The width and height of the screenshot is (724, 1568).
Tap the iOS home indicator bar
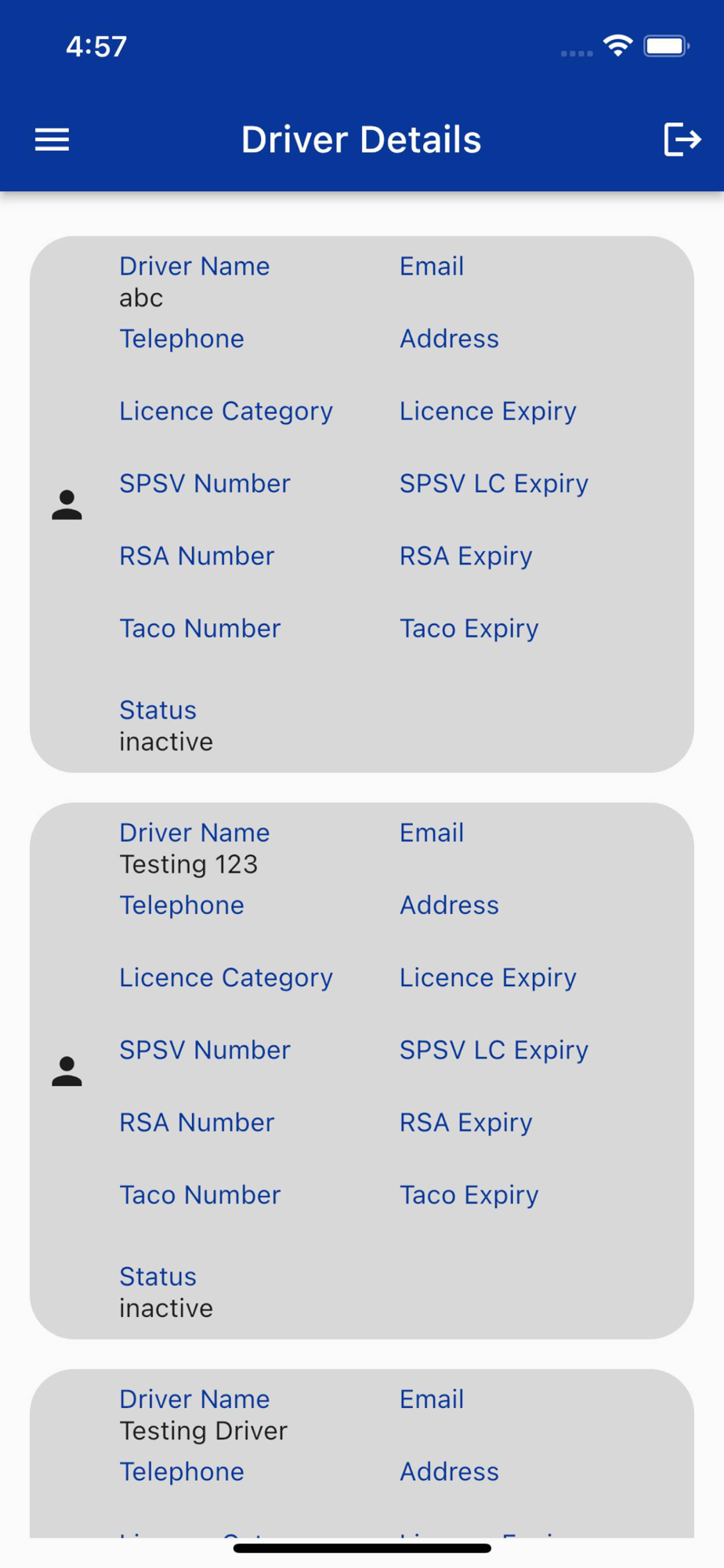click(362, 1548)
